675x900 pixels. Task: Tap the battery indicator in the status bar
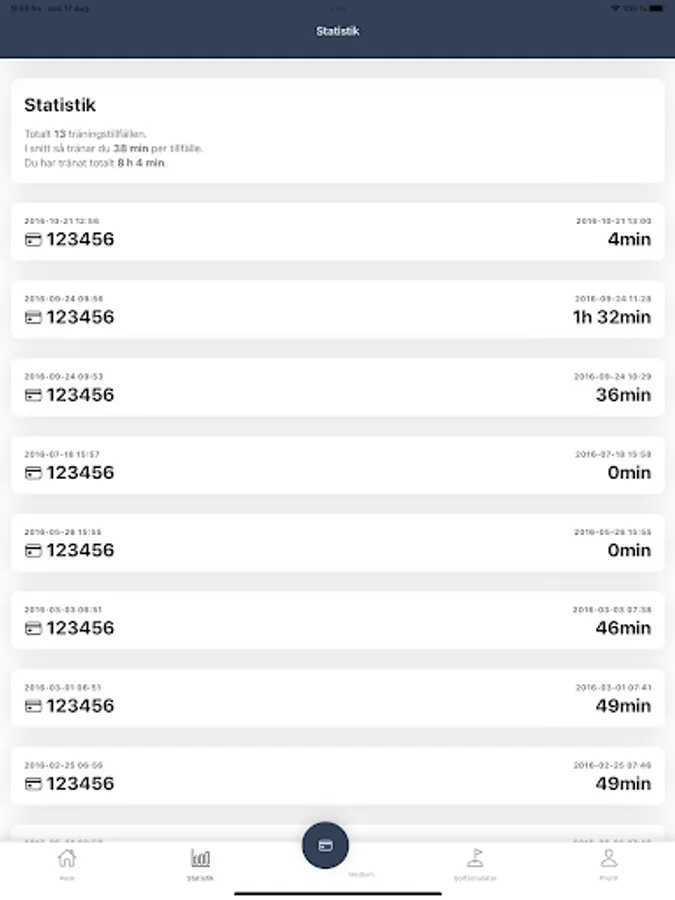tap(655, 8)
